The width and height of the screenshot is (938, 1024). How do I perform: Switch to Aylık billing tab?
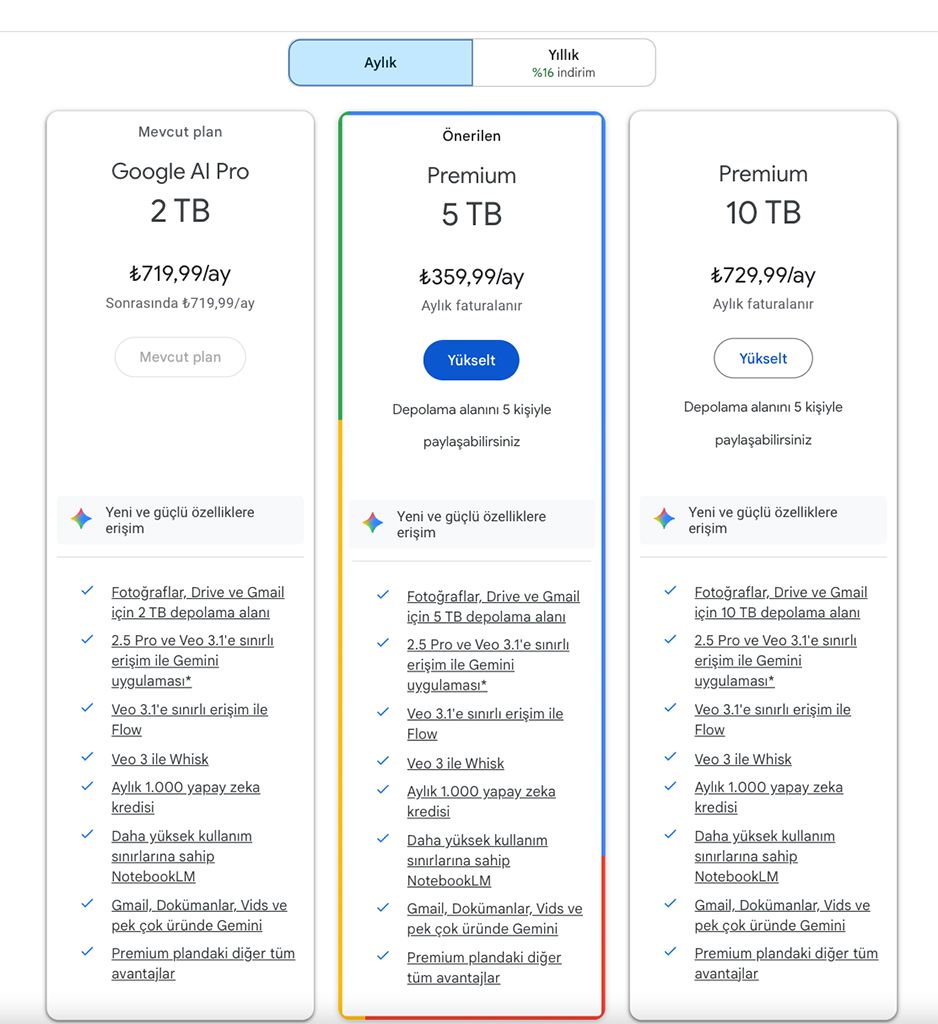tap(380, 63)
